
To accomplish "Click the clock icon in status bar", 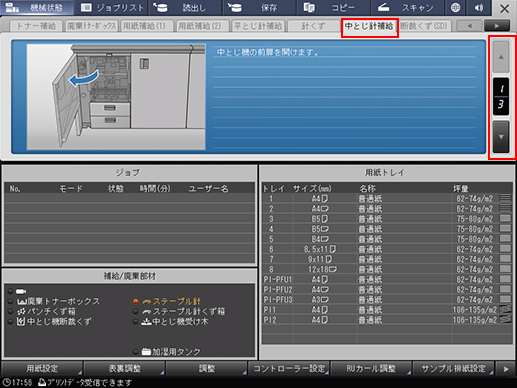I will pos(6,382).
